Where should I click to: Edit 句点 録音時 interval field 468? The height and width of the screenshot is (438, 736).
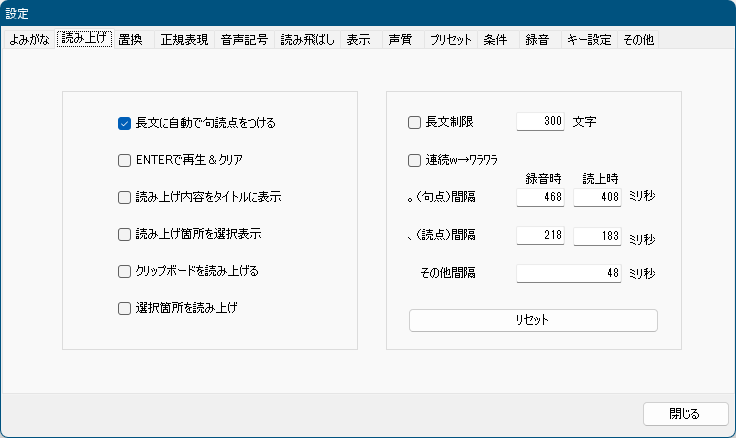point(540,197)
